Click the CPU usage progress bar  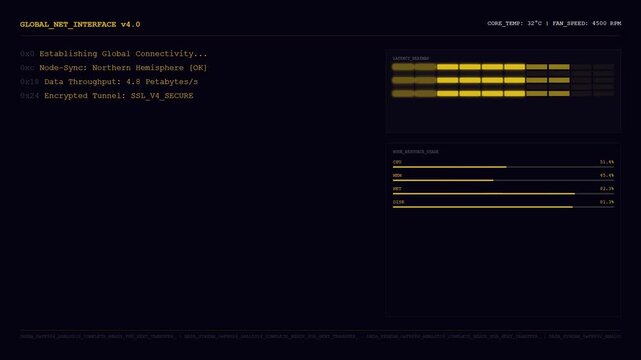coord(503,167)
